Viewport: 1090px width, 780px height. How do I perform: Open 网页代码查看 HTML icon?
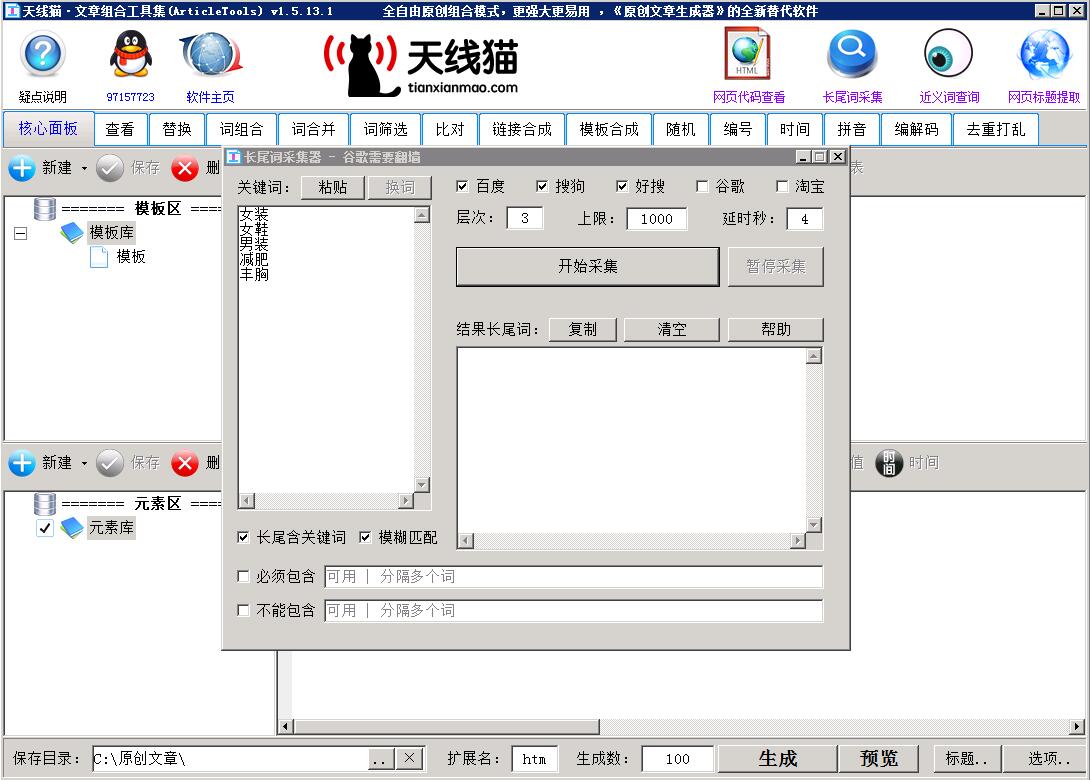pyautogui.click(x=747, y=54)
